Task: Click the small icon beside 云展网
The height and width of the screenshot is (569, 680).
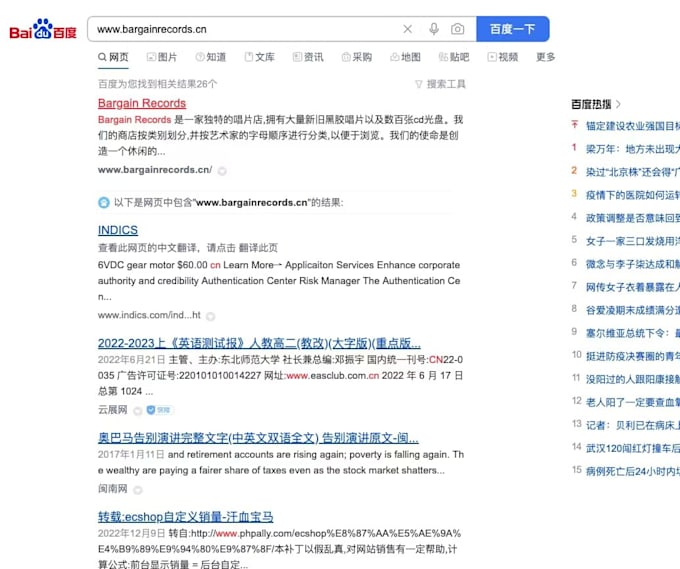Action: tap(137, 411)
